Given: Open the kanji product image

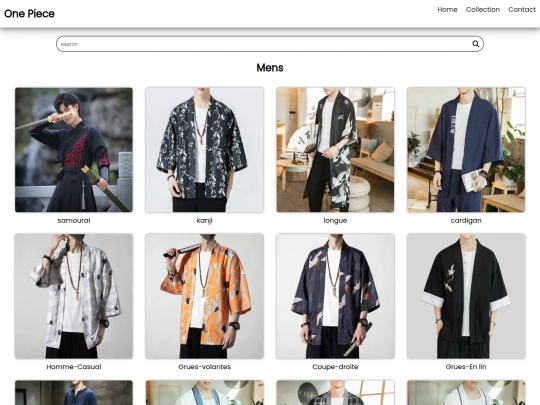Looking at the screenshot, I should tap(205, 150).
